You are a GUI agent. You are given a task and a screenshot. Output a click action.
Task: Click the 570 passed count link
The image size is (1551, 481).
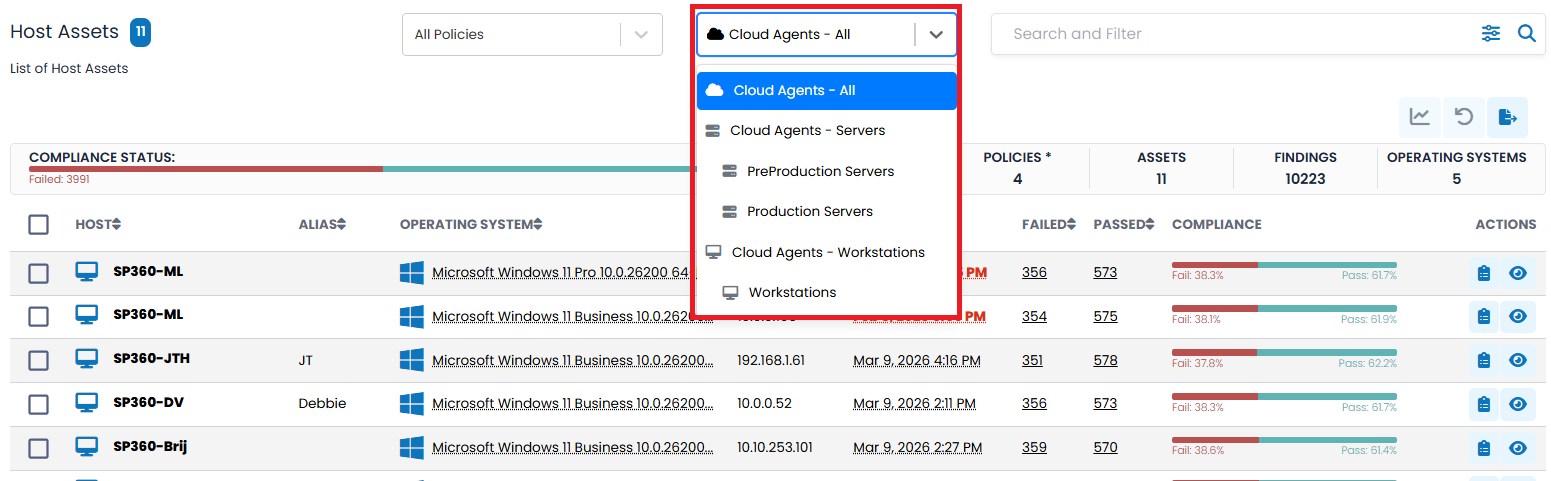[x=1105, y=448]
